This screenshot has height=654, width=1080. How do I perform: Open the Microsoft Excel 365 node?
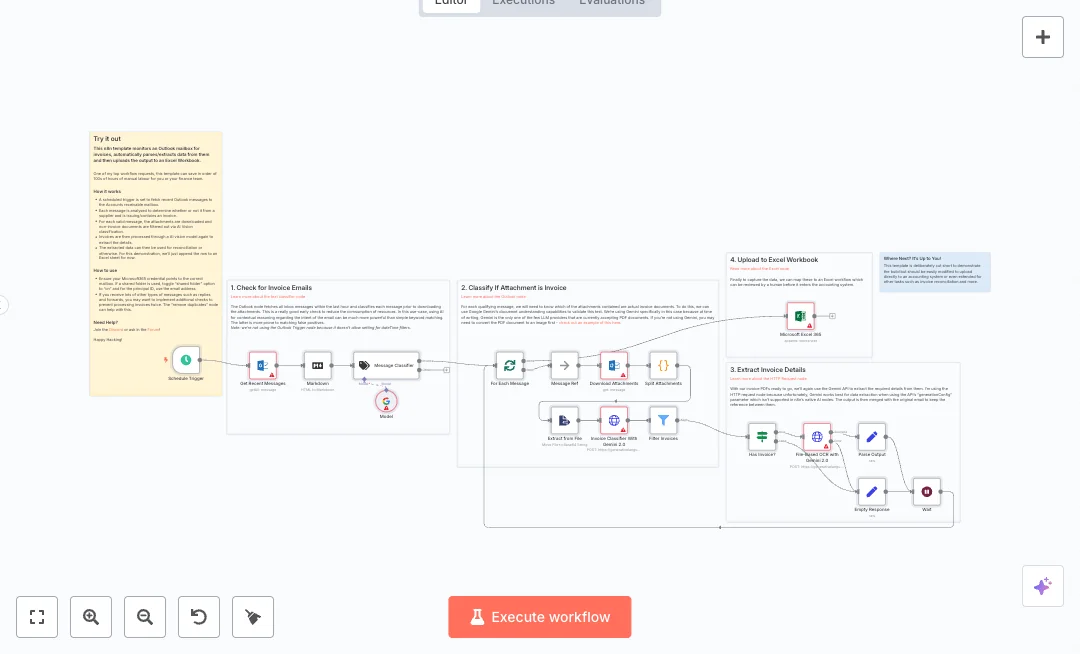(800, 316)
